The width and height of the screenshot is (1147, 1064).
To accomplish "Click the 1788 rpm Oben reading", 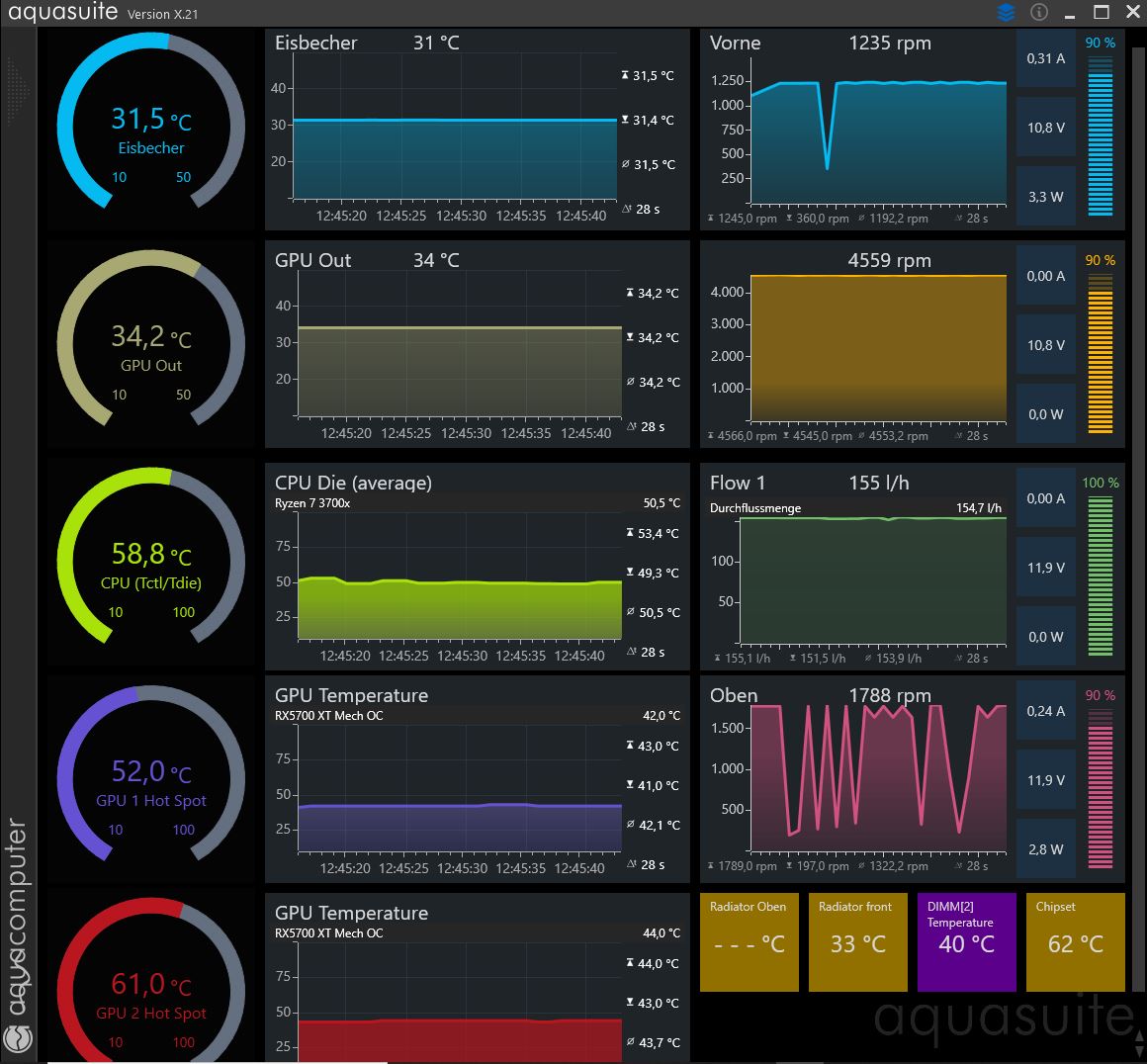I will click(890, 695).
